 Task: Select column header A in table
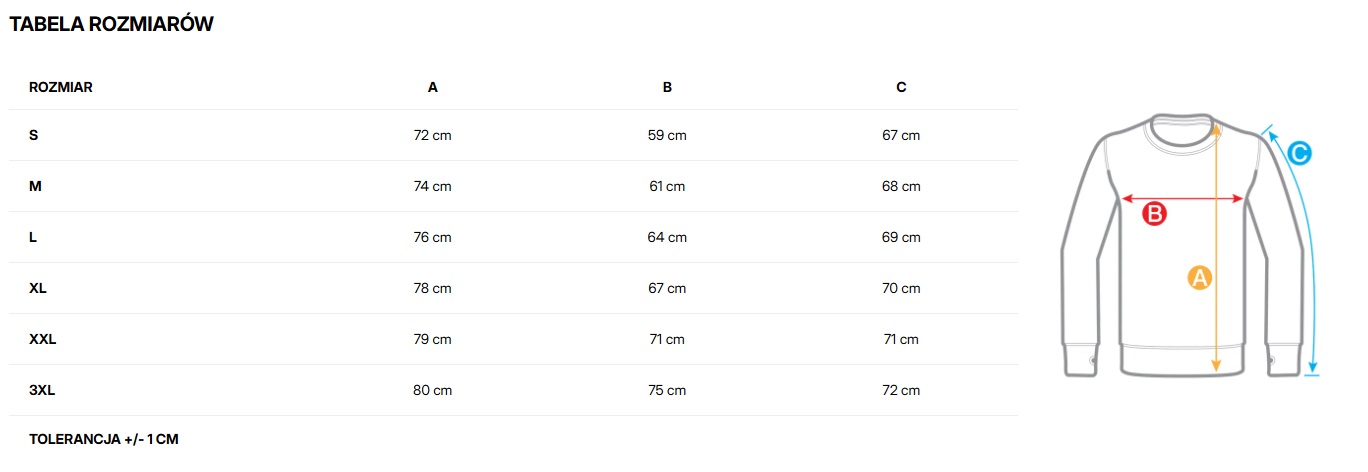pos(433,87)
